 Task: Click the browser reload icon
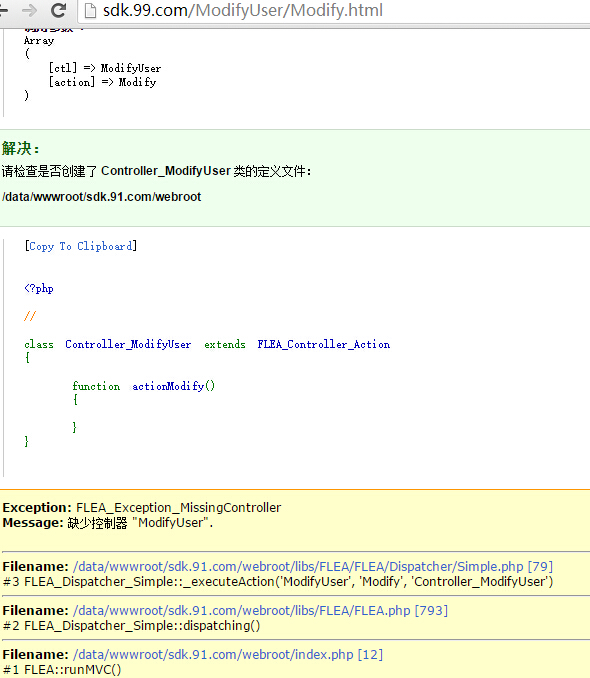58,10
